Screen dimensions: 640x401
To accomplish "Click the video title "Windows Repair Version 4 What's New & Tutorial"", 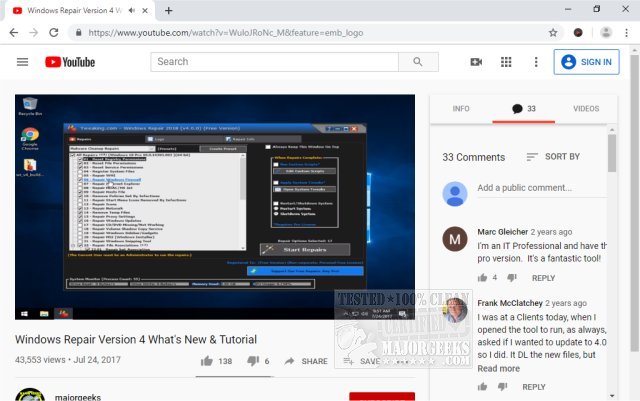I will (x=136, y=339).
